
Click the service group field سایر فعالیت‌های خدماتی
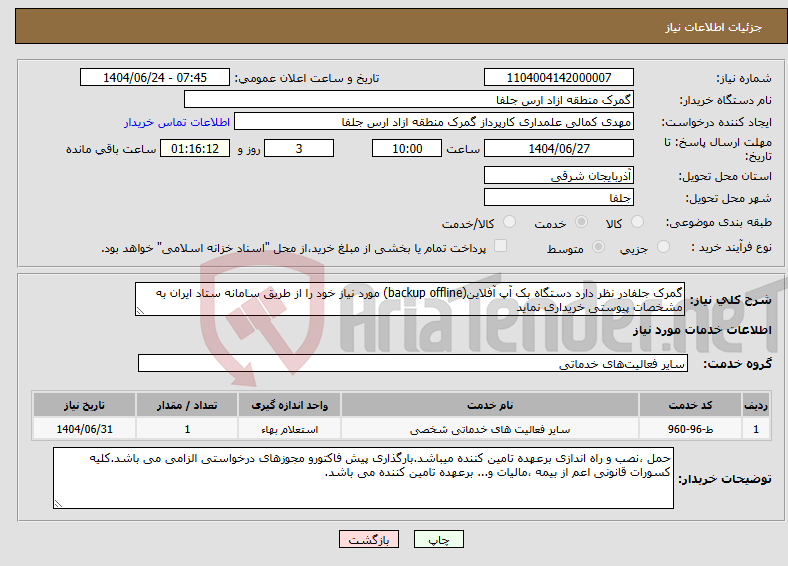[413, 363]
